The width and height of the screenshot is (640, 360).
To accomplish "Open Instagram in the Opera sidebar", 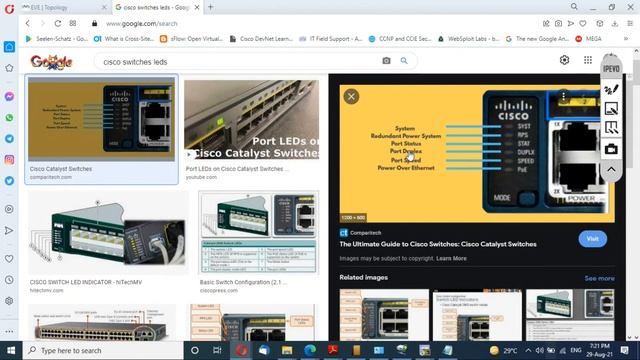I will click(x=9, y=160).
